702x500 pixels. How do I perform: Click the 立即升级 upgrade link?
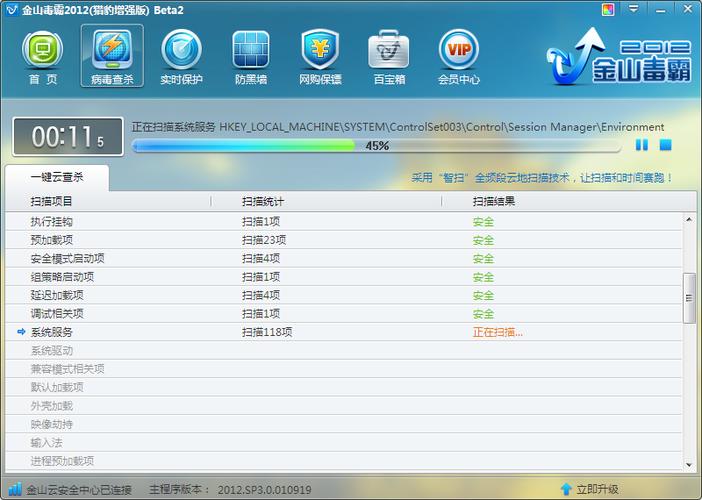coord(597,489)
